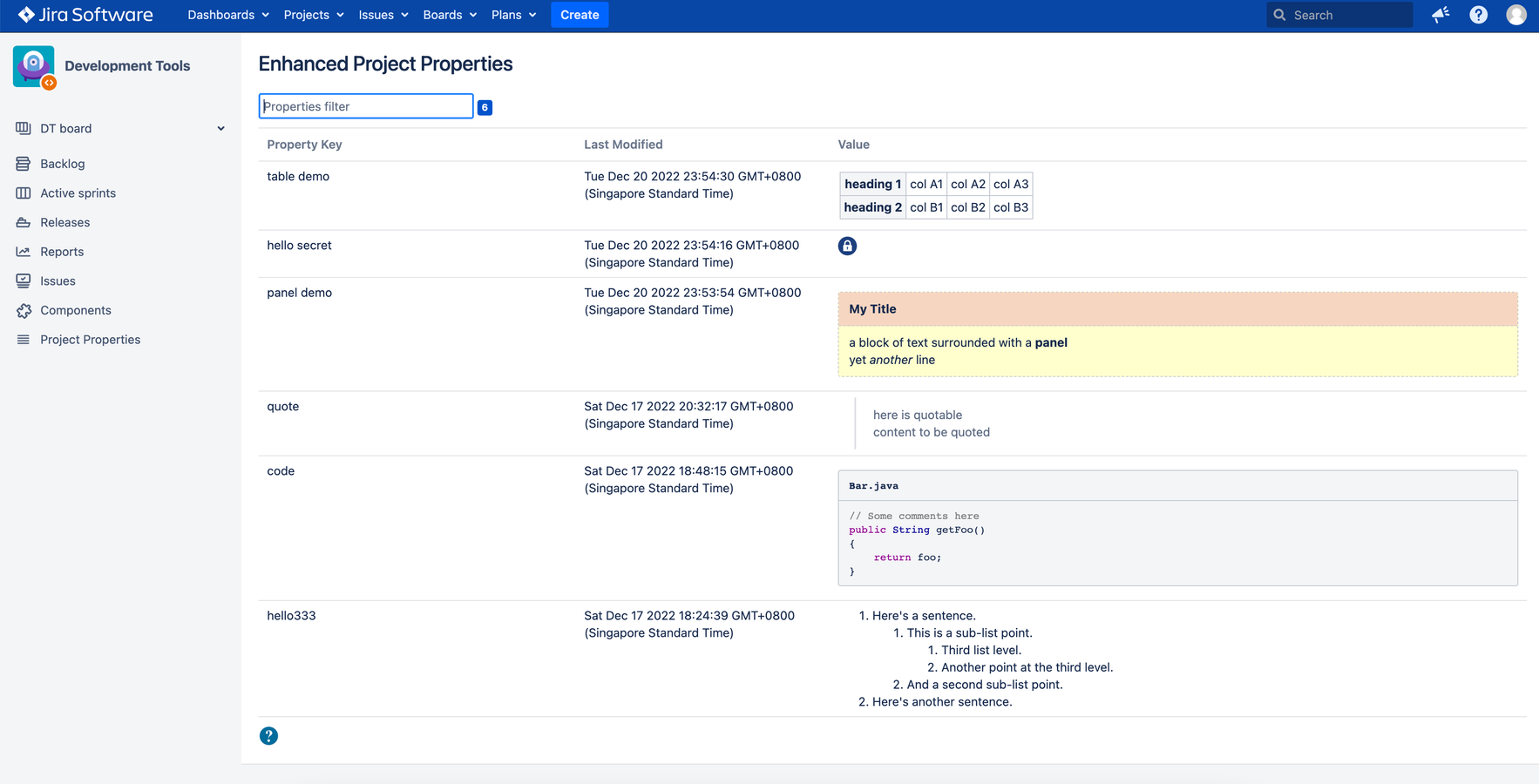The height and width of the screenshot is (784, 1539).
Task: Click the properties count badge 6
Action: [x=485, y=107]
